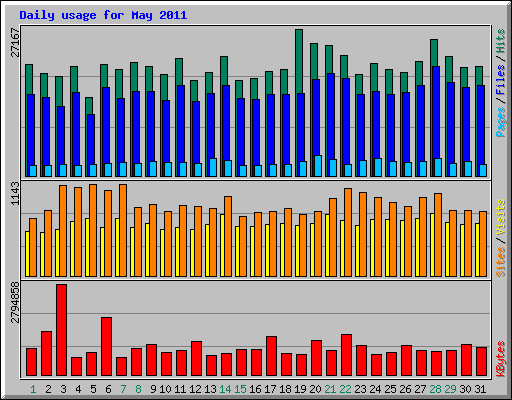Screen dimensions: 512x400
Task: Click the cyan Pages bar for day 13
Action: point(213,167)
